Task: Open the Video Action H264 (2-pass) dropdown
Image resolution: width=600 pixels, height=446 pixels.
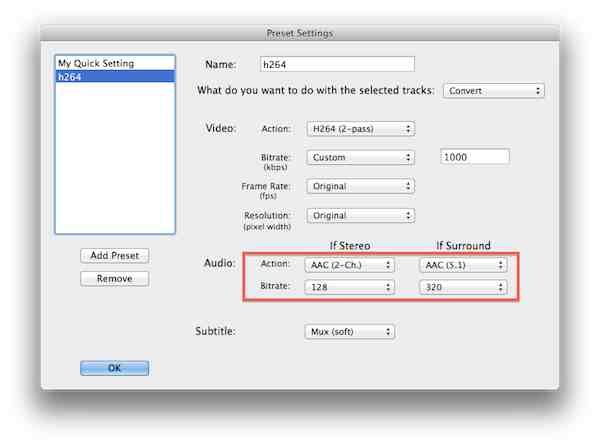Action: tap(360, 129)
